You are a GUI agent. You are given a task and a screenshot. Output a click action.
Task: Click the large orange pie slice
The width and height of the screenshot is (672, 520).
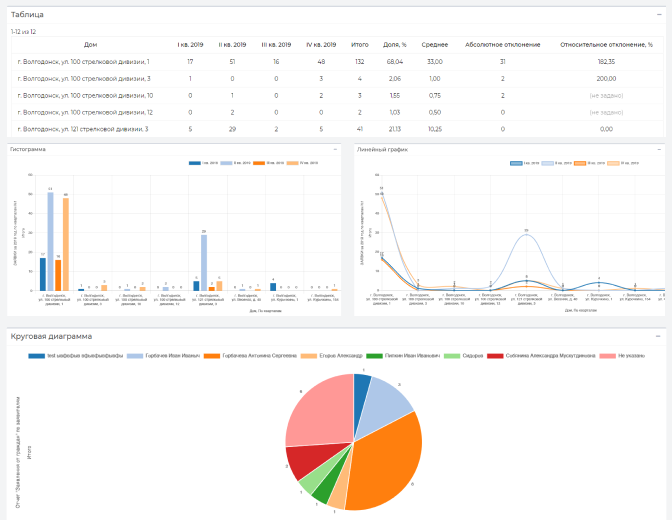coord(386,463)
